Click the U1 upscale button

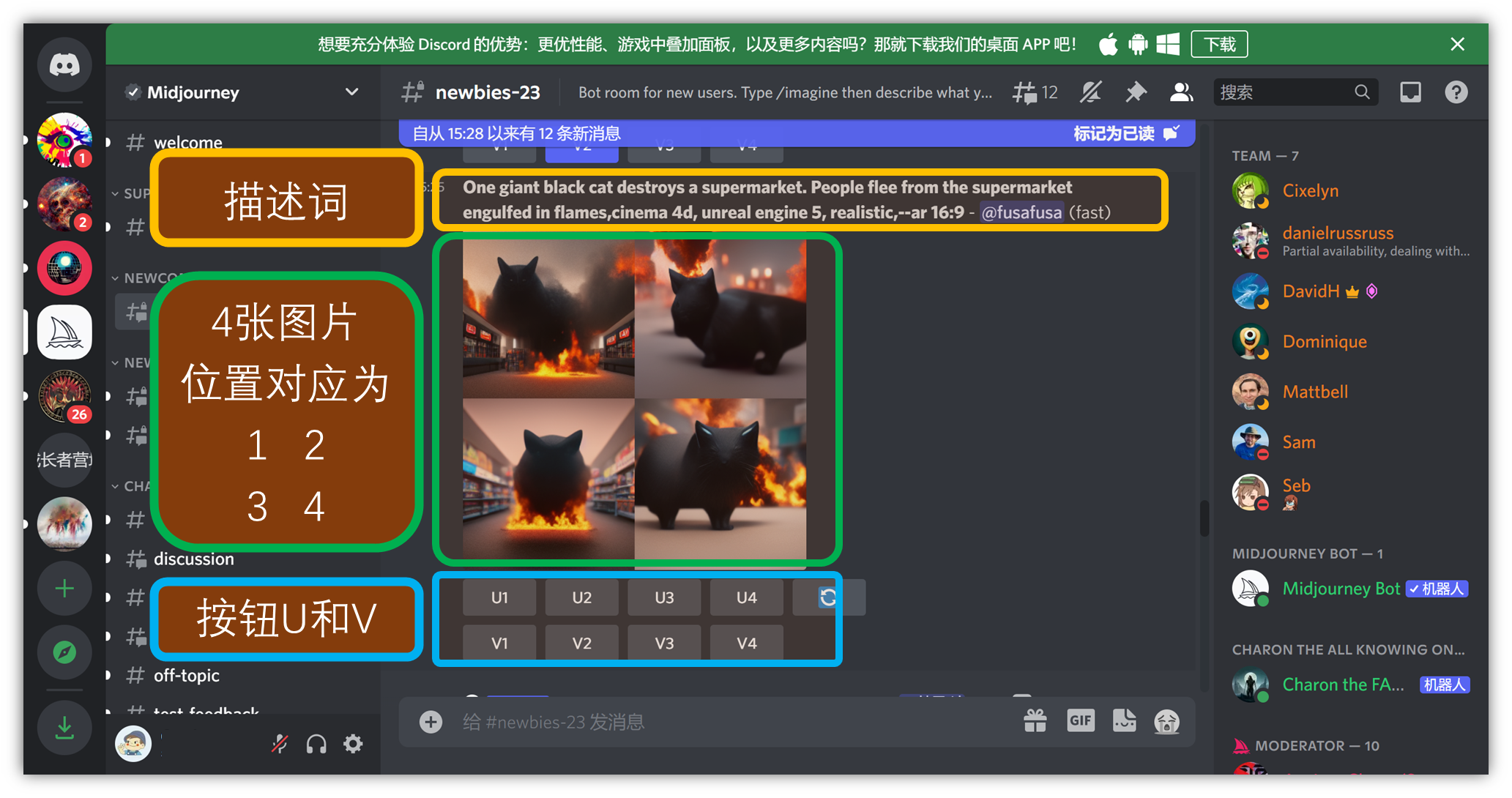[499, 597]
